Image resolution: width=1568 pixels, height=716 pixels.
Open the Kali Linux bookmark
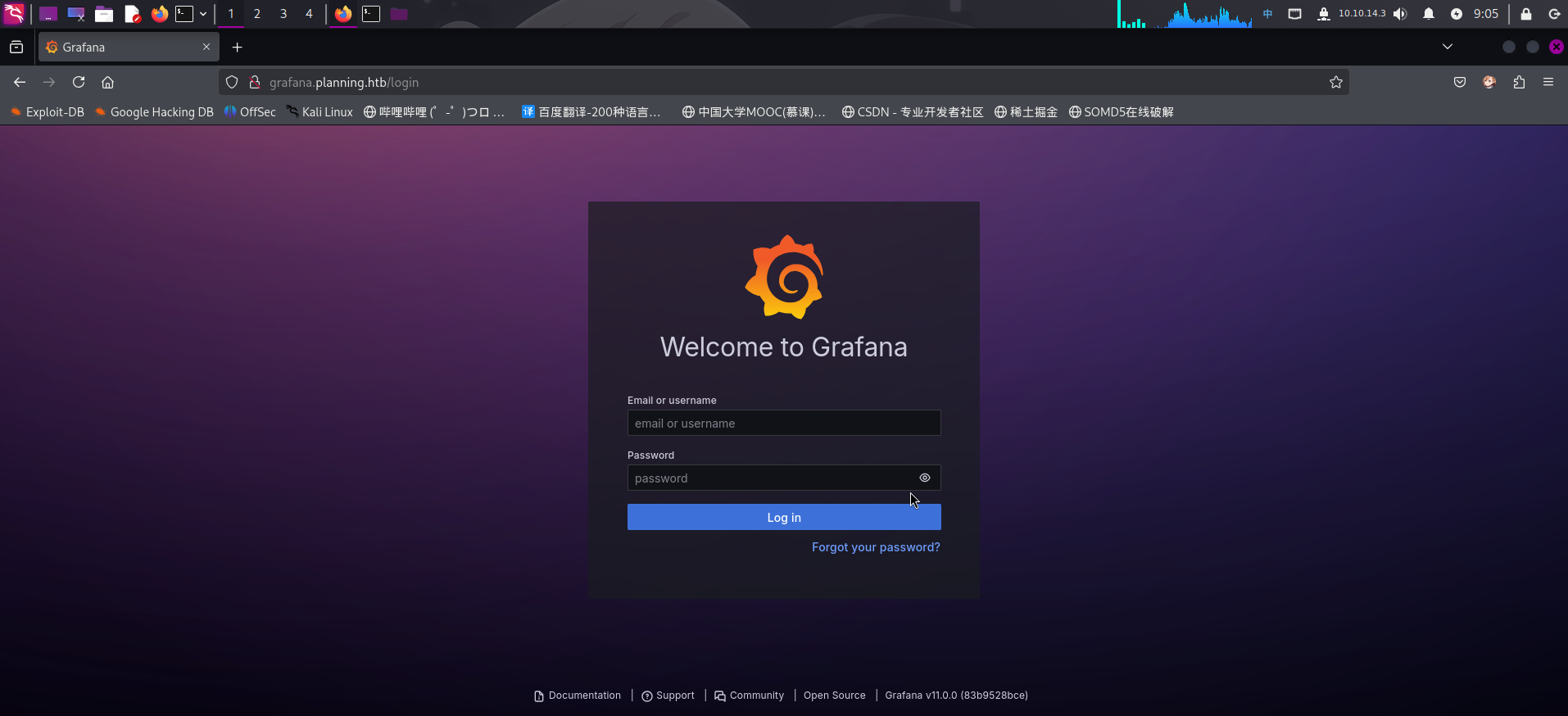[319, 112]
